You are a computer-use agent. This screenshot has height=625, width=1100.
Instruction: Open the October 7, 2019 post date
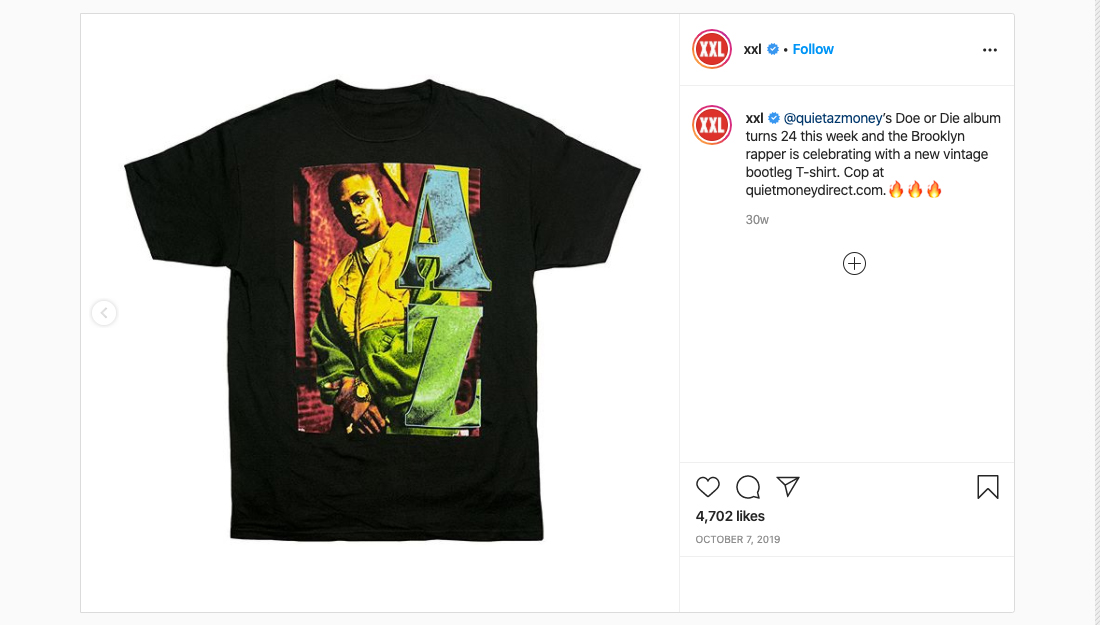tap(737, 539)
